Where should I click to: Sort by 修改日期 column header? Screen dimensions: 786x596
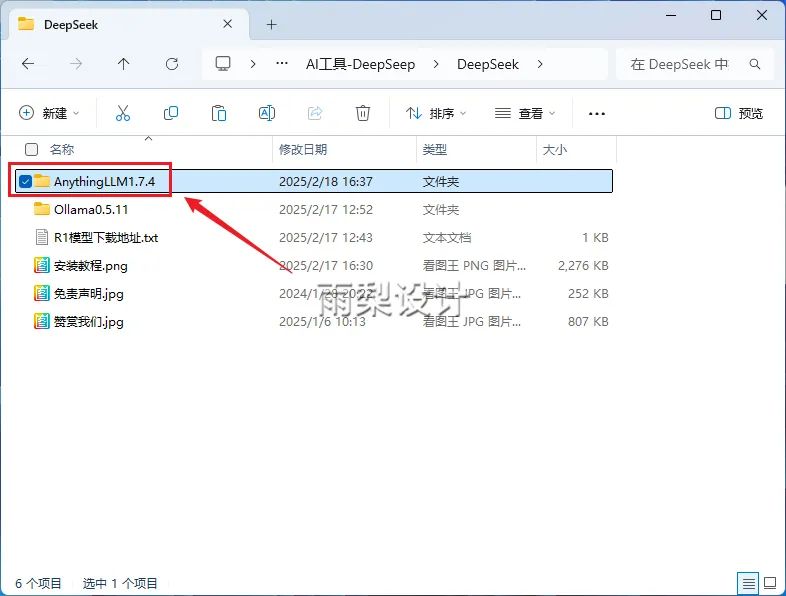click(x=303, y=149)
